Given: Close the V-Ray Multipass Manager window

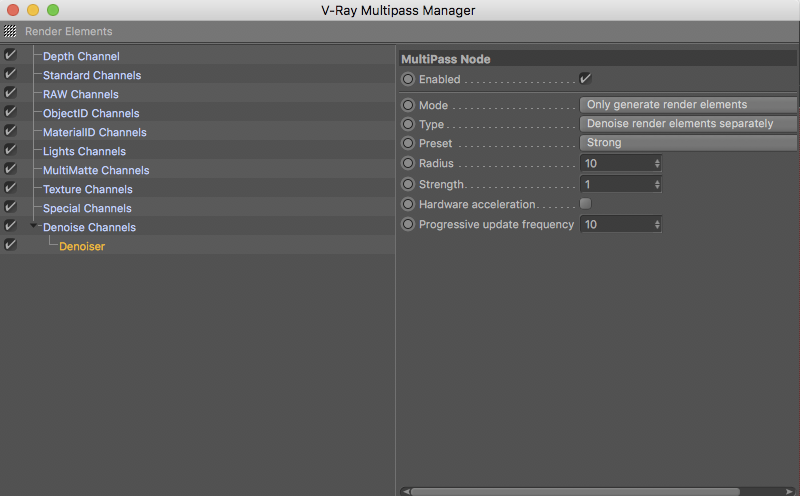Looking at the screenshot, I should pos(13,10).
